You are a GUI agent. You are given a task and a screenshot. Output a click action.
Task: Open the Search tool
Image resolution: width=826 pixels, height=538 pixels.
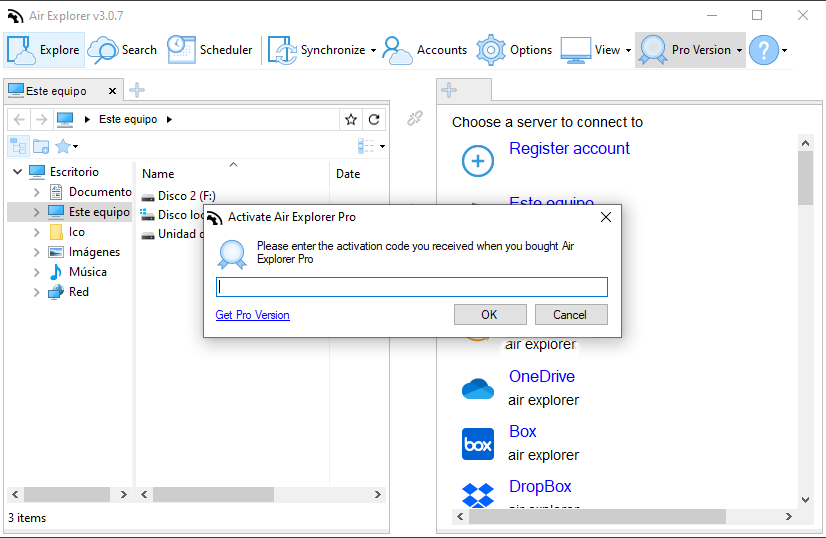tap(122, 50)
